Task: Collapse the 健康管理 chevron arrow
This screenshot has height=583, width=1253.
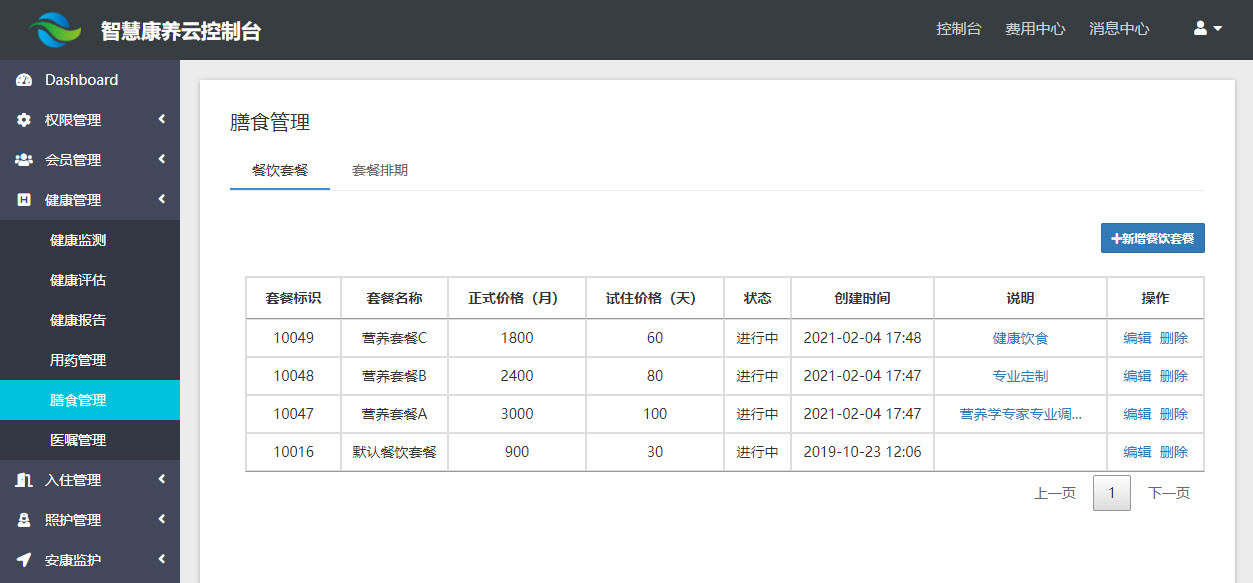Action: pyautogui.click(x=161, y=200)
